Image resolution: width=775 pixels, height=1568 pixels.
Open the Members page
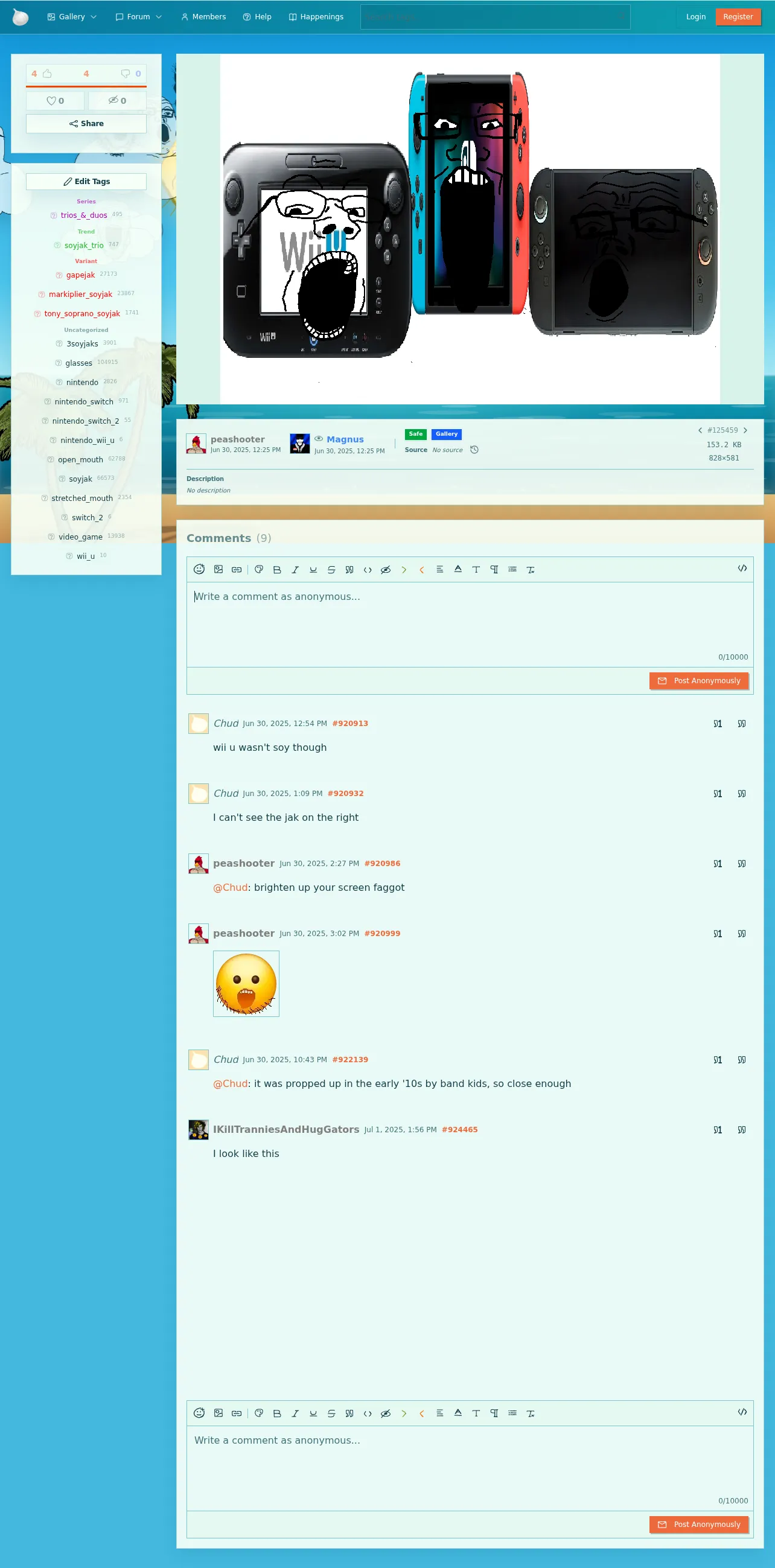(x=203, y=17)
